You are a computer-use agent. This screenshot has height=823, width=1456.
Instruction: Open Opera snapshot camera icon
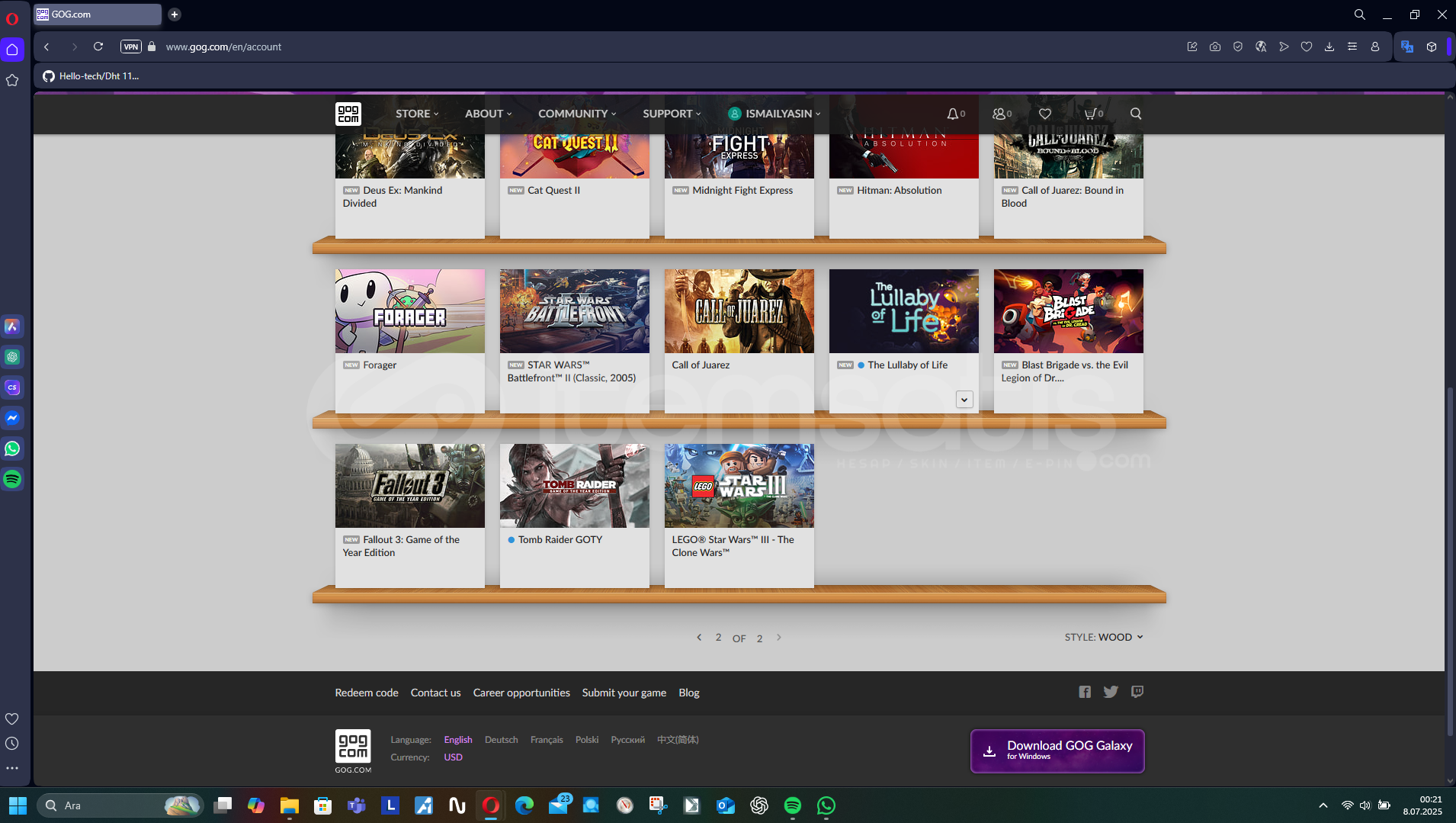tap(1215, 47)
